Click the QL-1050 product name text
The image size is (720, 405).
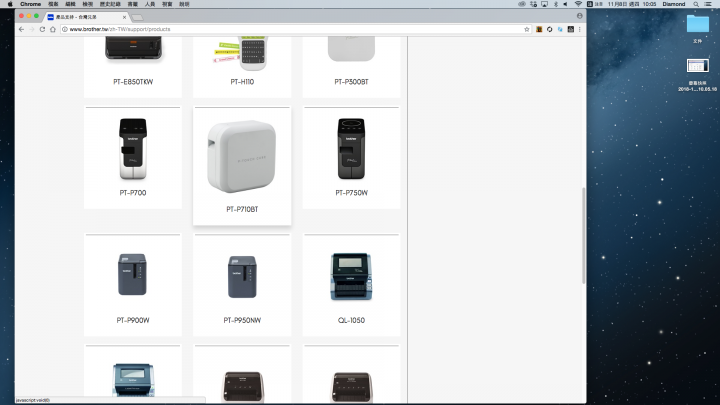click(351, 320)
